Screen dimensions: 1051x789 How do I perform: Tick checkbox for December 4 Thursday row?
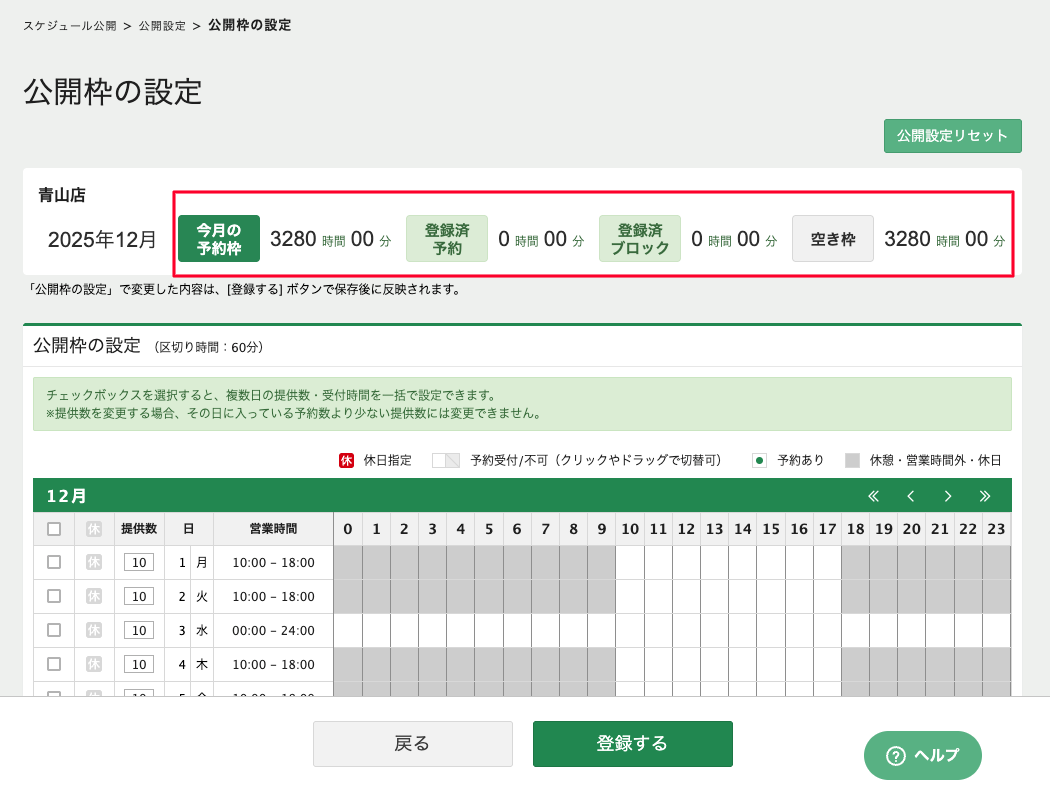(54, 664)
